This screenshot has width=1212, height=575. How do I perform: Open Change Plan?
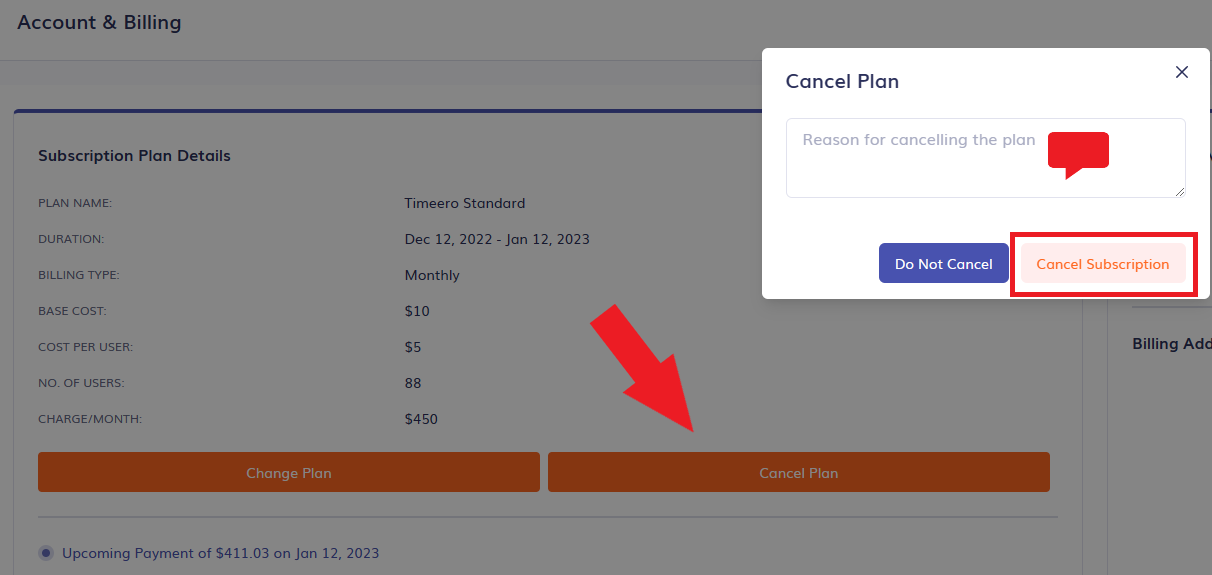point(289,472)
